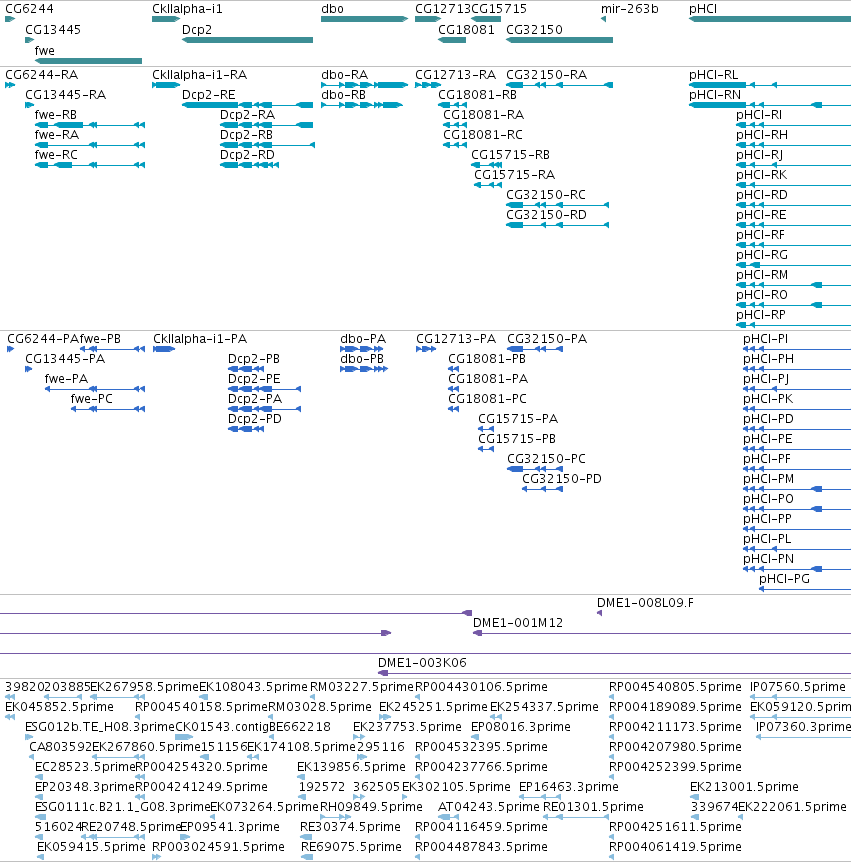Select EST RH09849.5prime

(x=336, y=817)
